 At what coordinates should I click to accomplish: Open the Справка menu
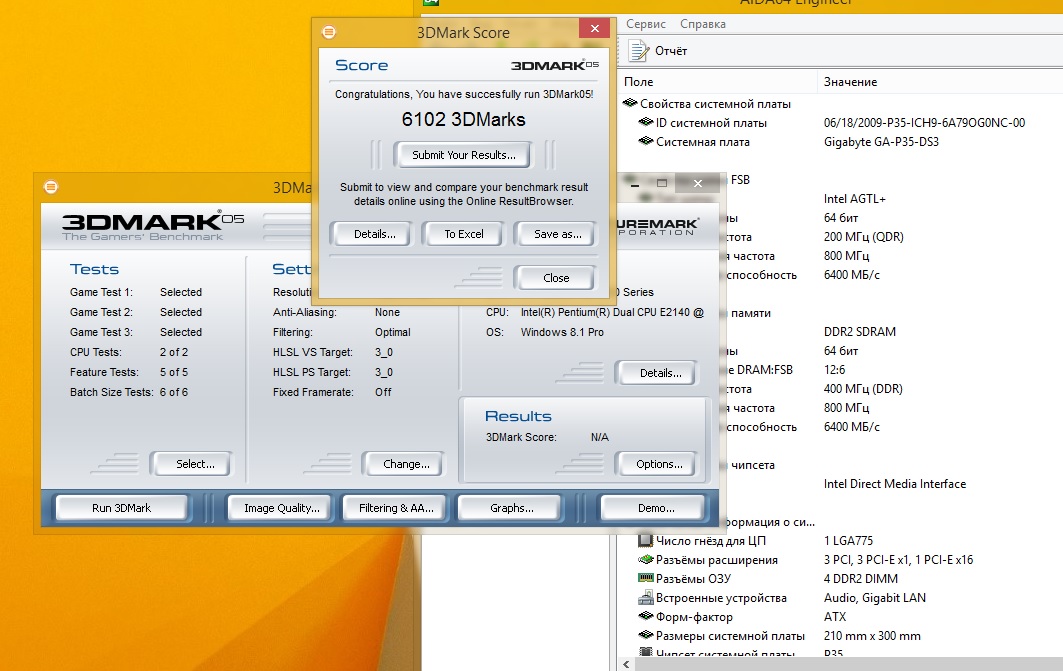[703, 24]
